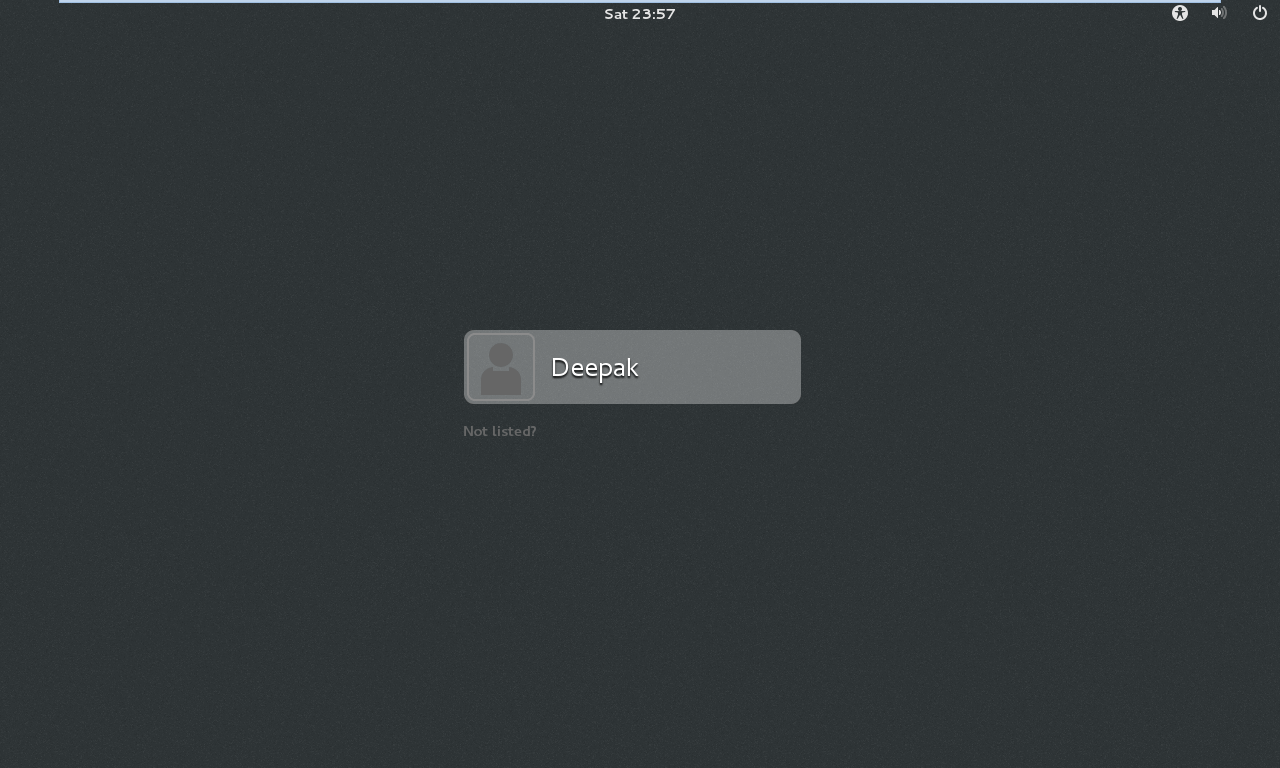
Task: Click the shutdown symbol at top right
Action: click(1260, 13)
